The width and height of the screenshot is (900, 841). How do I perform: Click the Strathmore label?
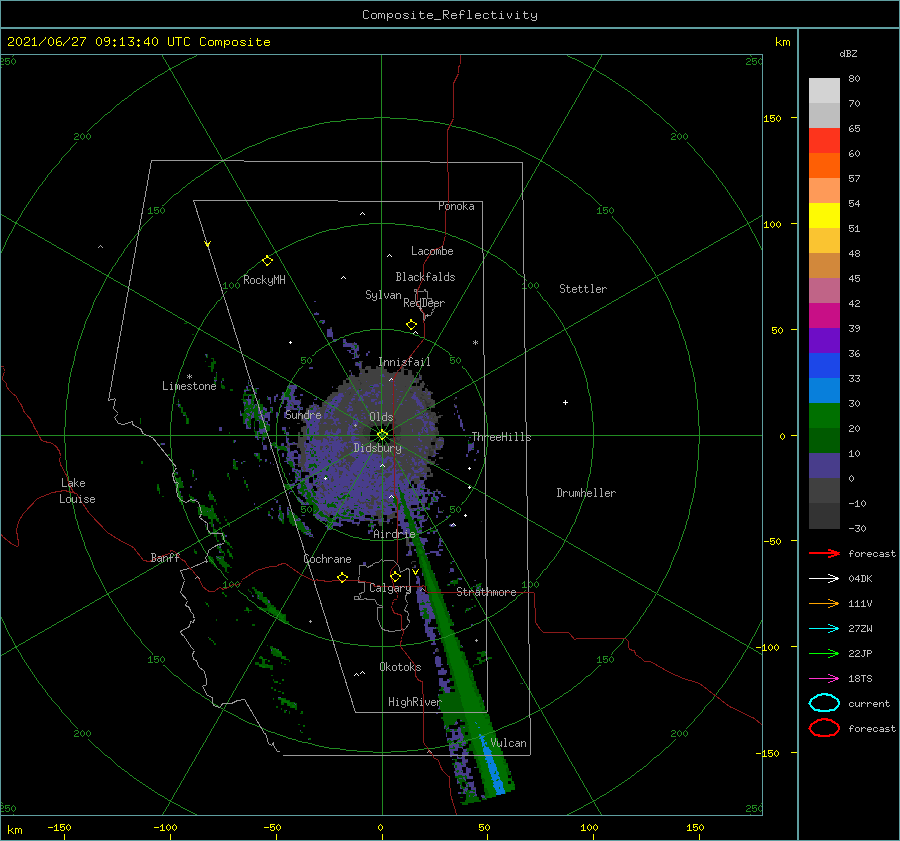[x=486, y=592]
